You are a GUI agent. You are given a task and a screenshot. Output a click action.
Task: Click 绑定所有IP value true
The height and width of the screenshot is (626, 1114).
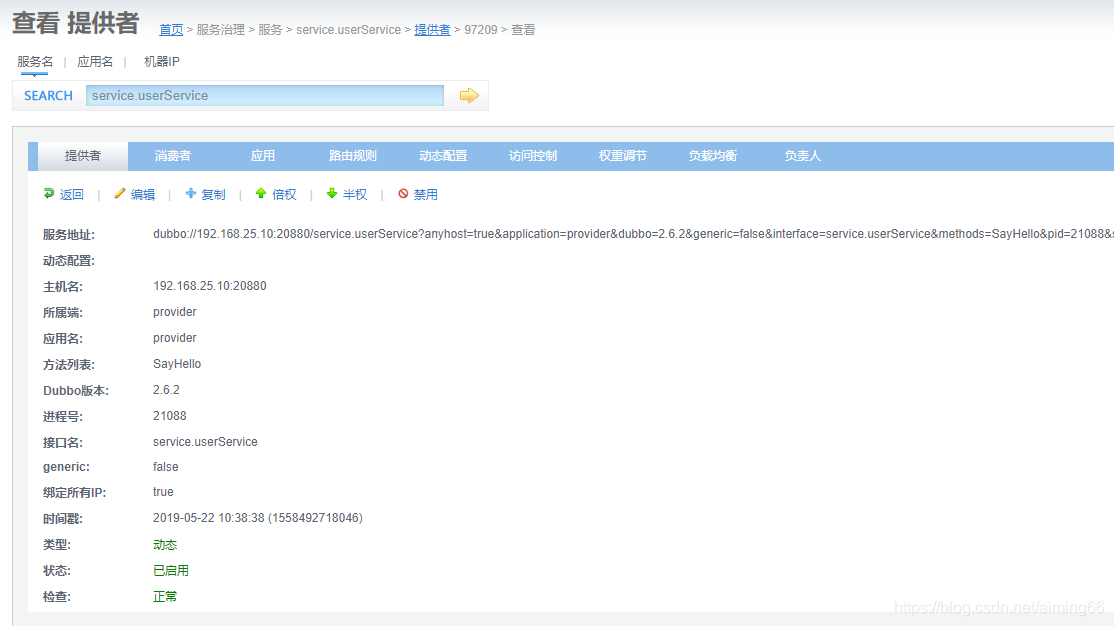point(163,492)
